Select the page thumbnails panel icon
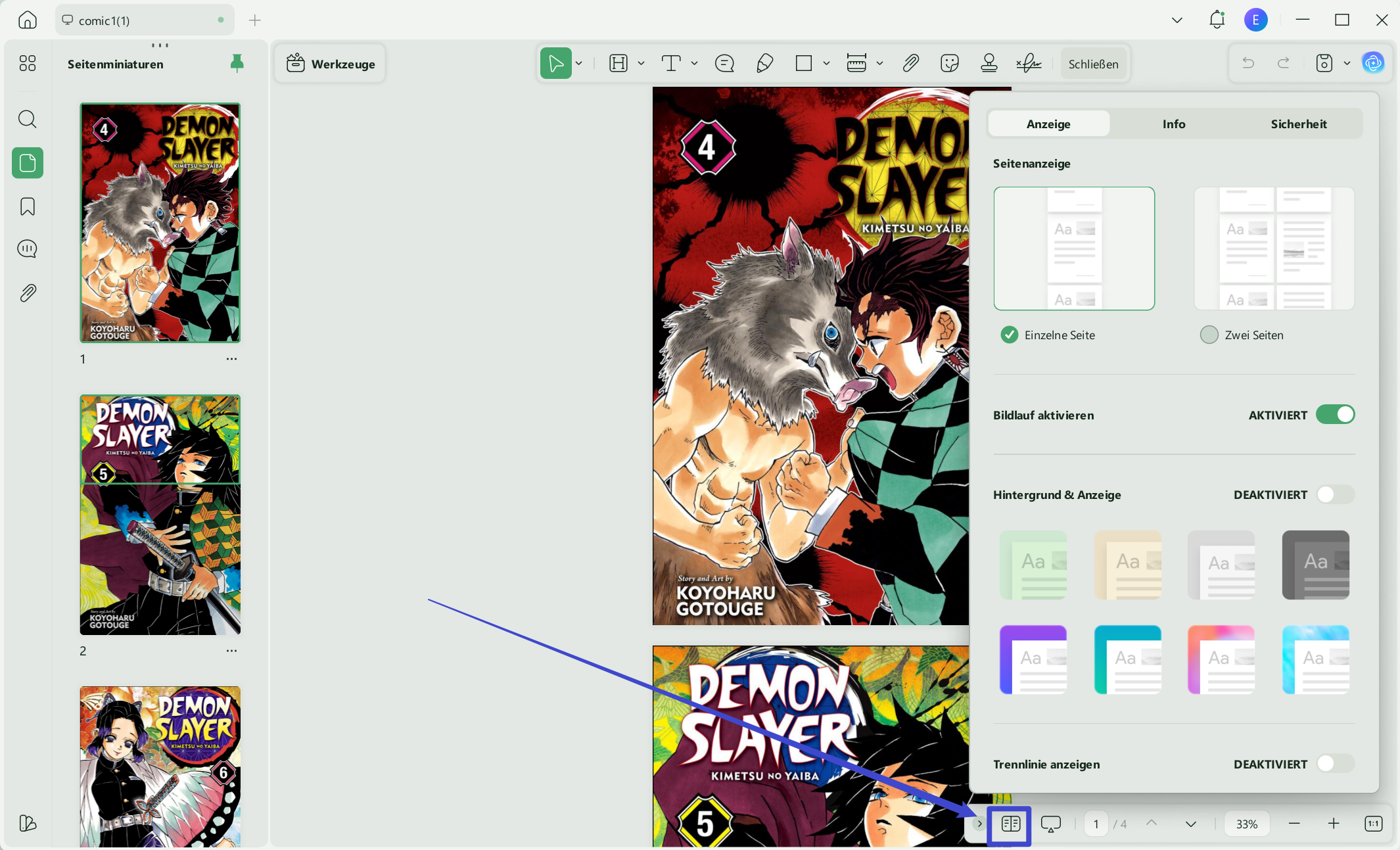1400x850 pixels. click(x=28, y=162)
